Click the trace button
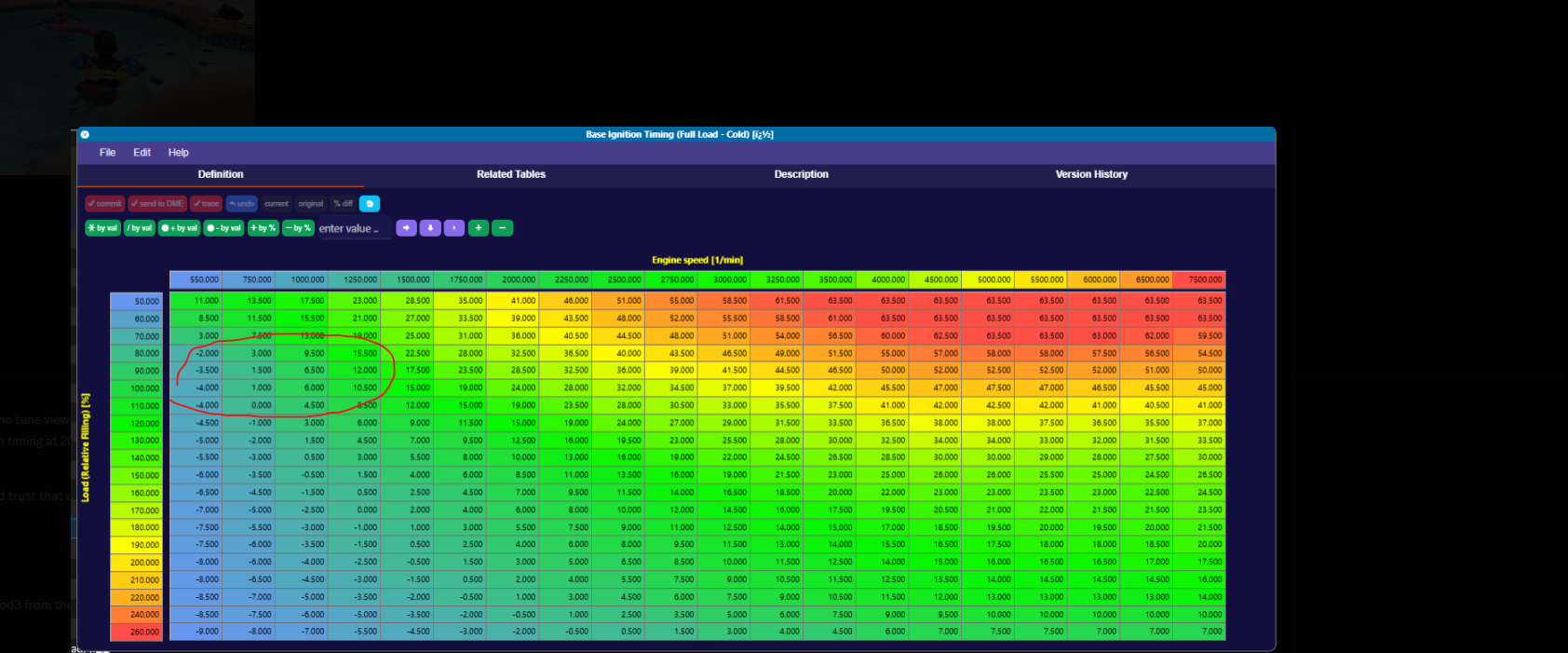This screenshot has width=1568, height=653. coord(207,204)
